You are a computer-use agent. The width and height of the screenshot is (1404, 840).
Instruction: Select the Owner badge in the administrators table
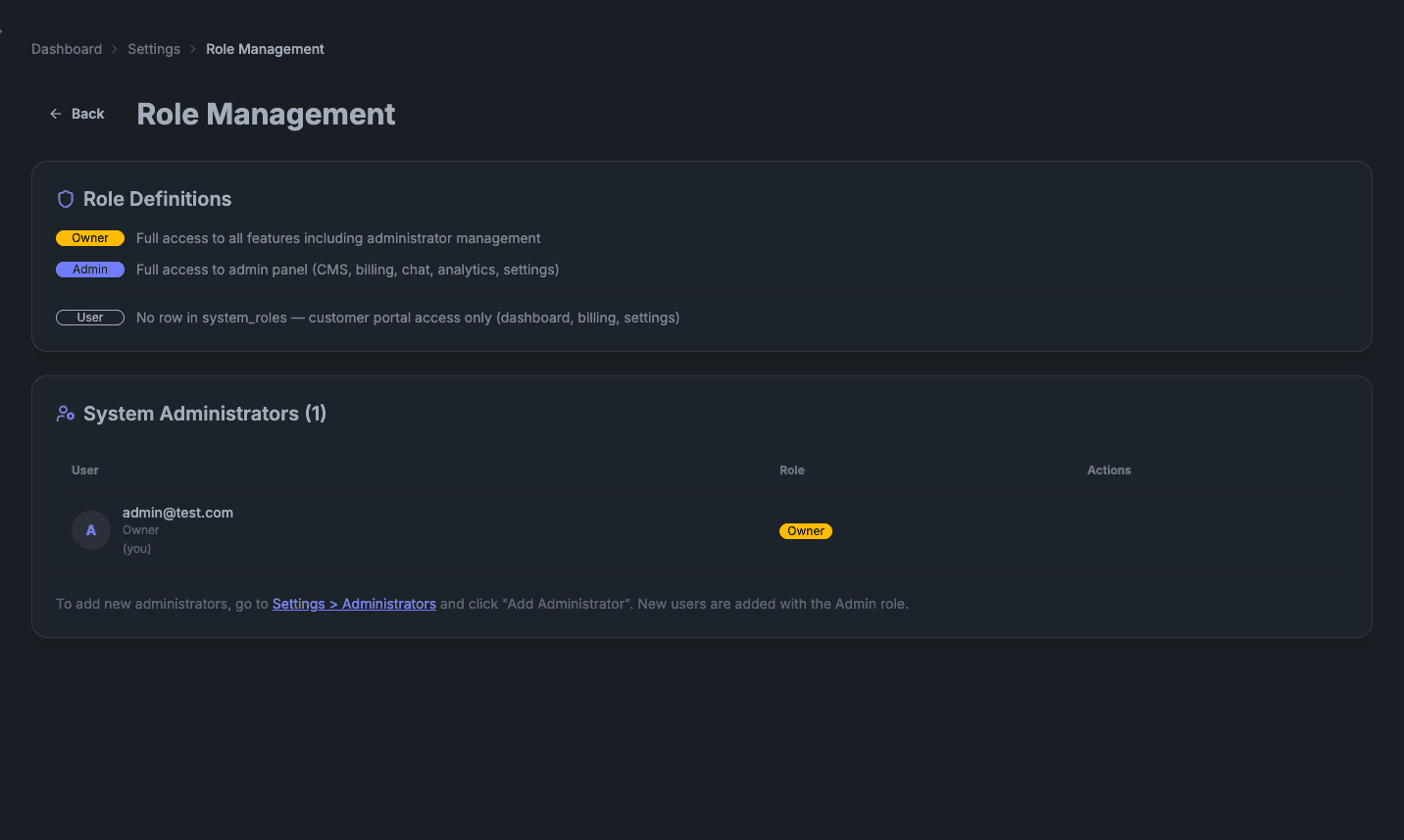coord(805,530)
